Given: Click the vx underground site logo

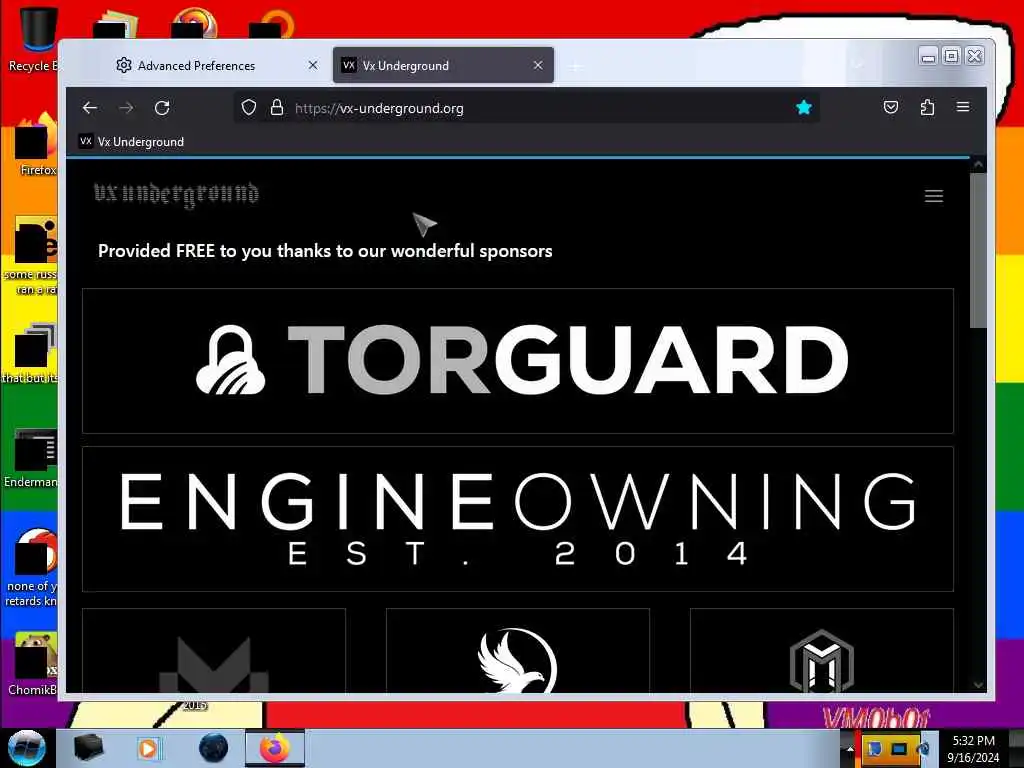Looking at the screenshot, I should tap(176, 195).
